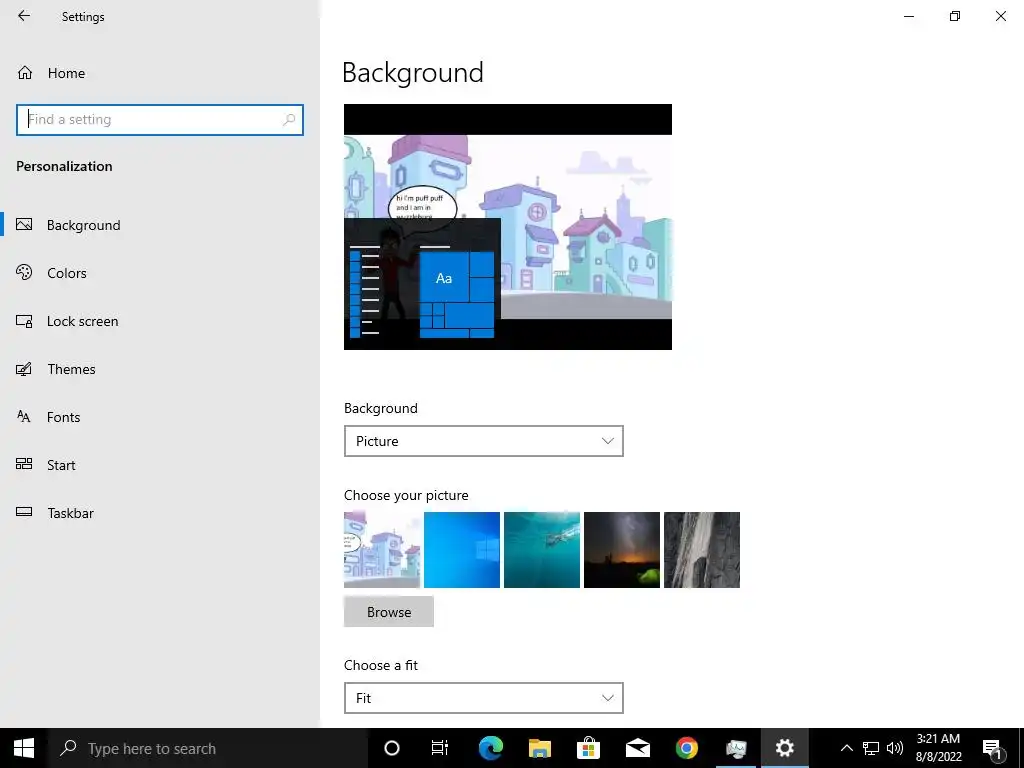Viewport: 1024px width, 768px height.
Task: Click the network icon in system tray
Action: pos(871,748)
